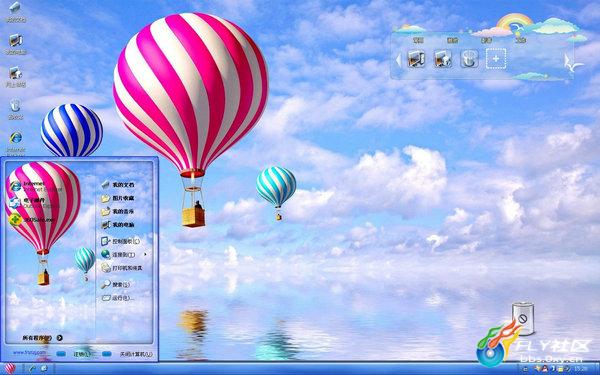
Task: Click the Turn Off Computer button
Action: point(128,354)
